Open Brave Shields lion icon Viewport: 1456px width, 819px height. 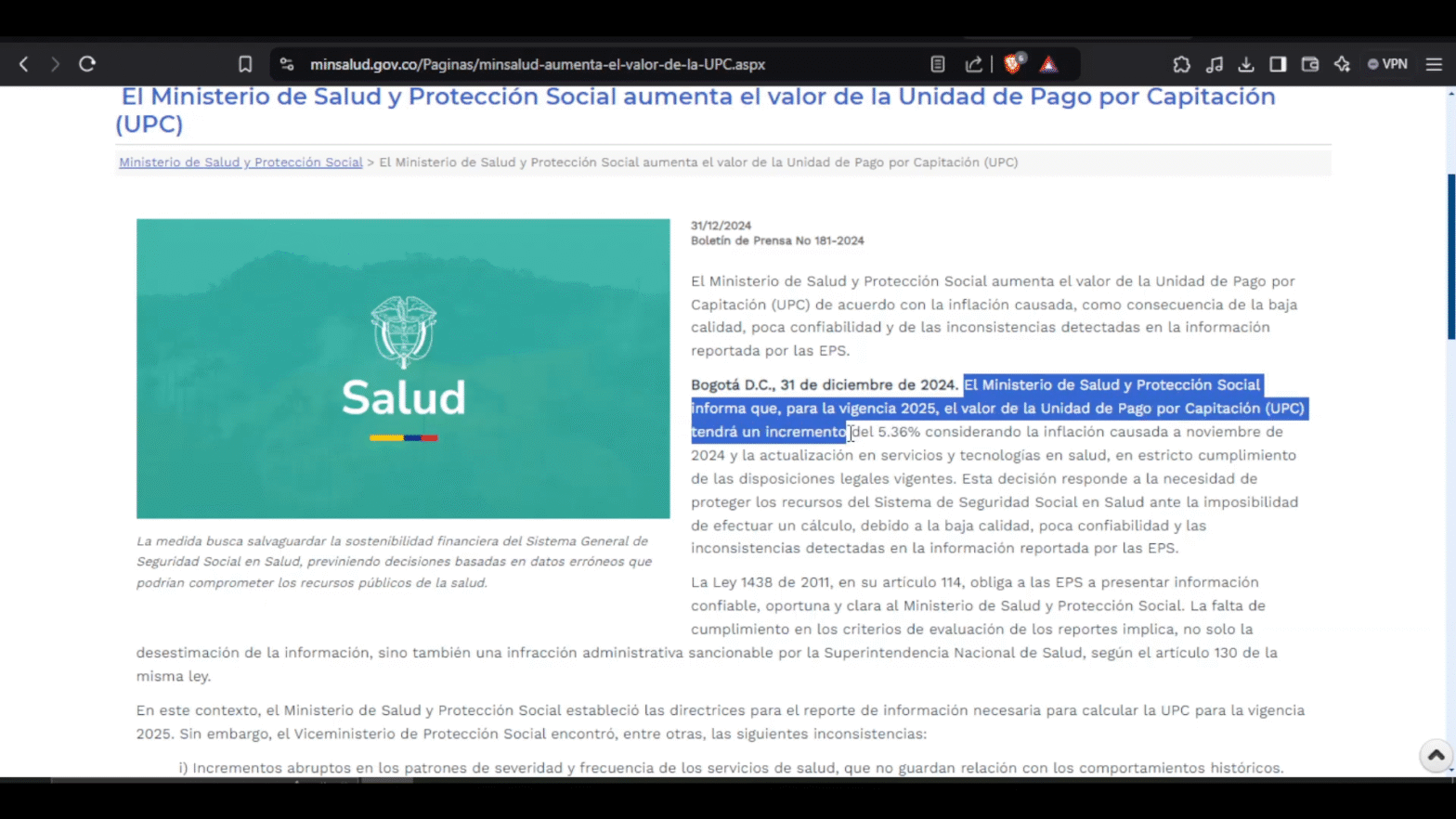[x=1013, y=64]
